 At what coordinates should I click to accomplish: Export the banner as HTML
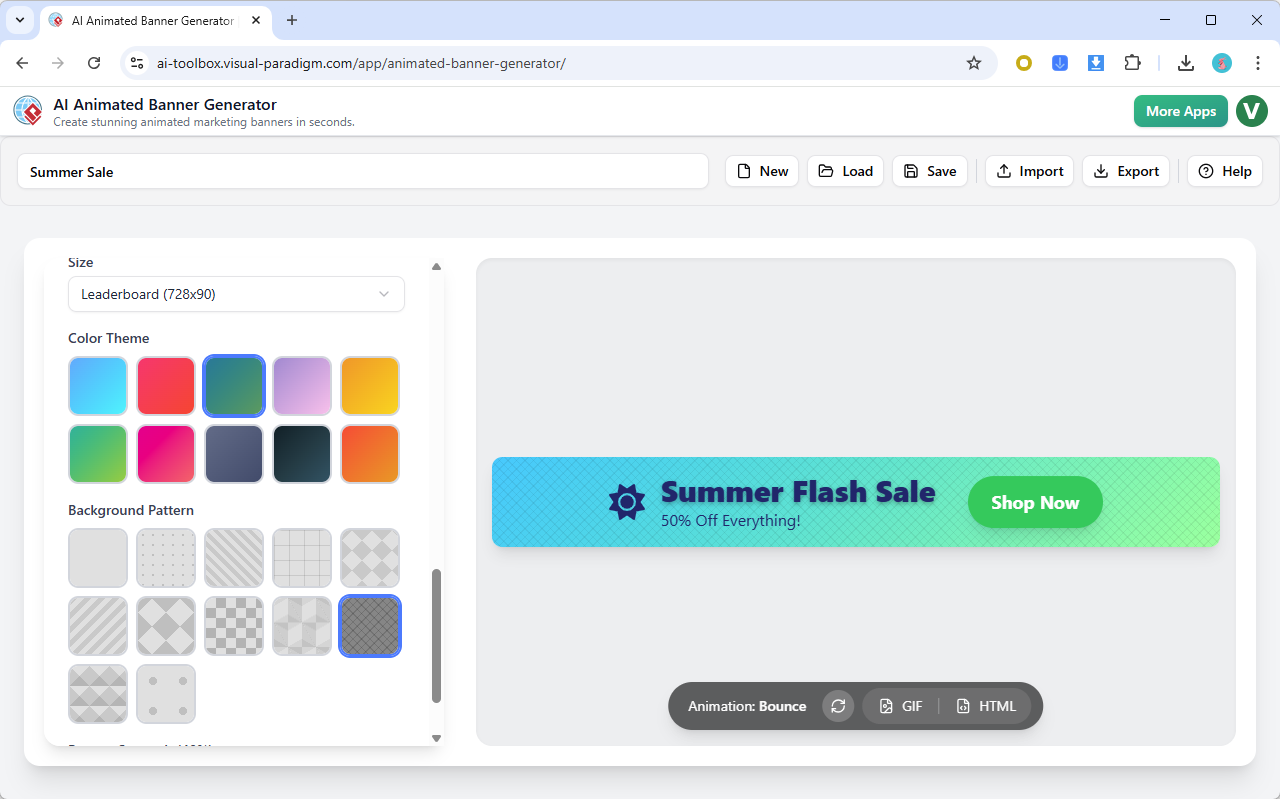(x=986, y=706)
